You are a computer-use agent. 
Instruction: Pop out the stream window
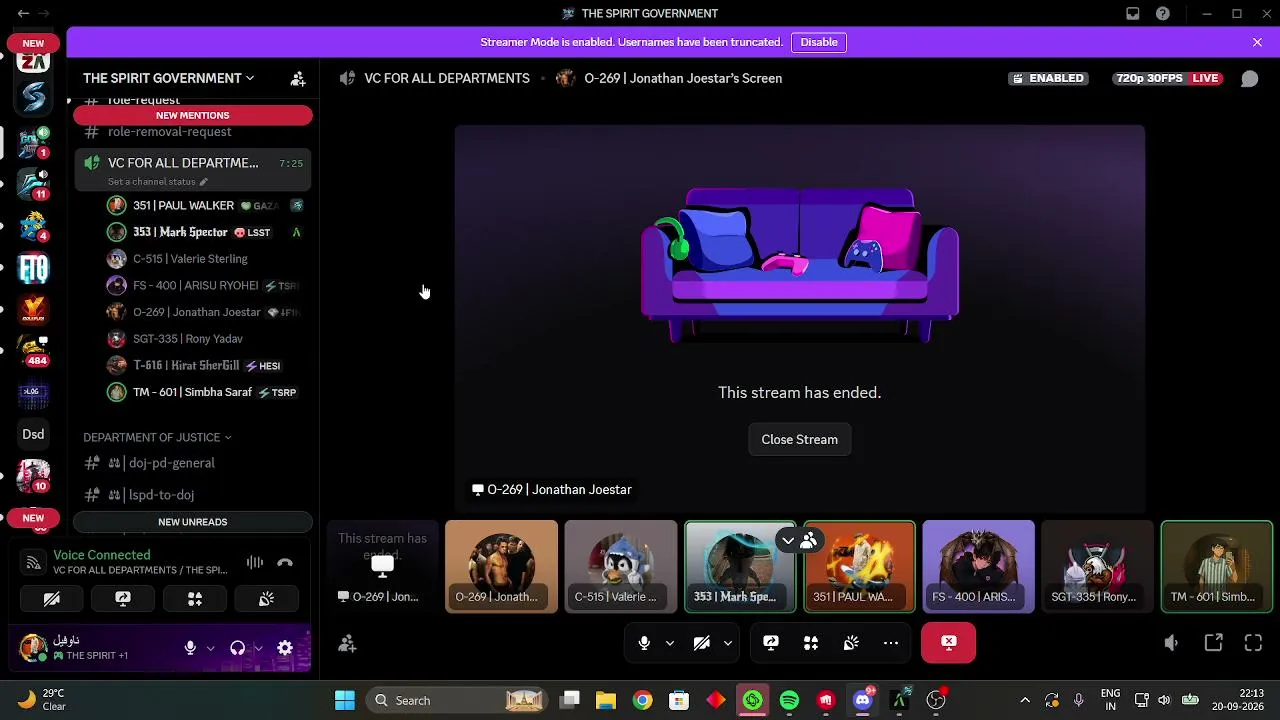pos(1213,643)
